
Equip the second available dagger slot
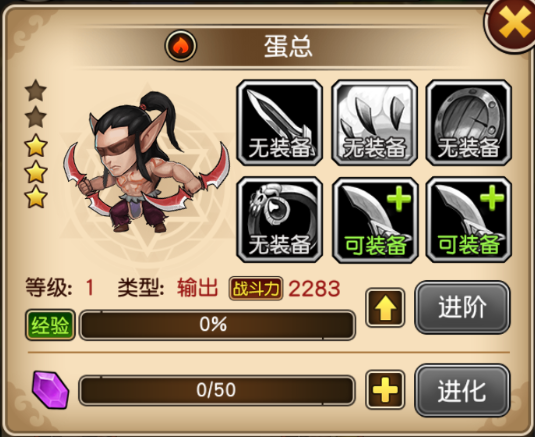point(469,220)
